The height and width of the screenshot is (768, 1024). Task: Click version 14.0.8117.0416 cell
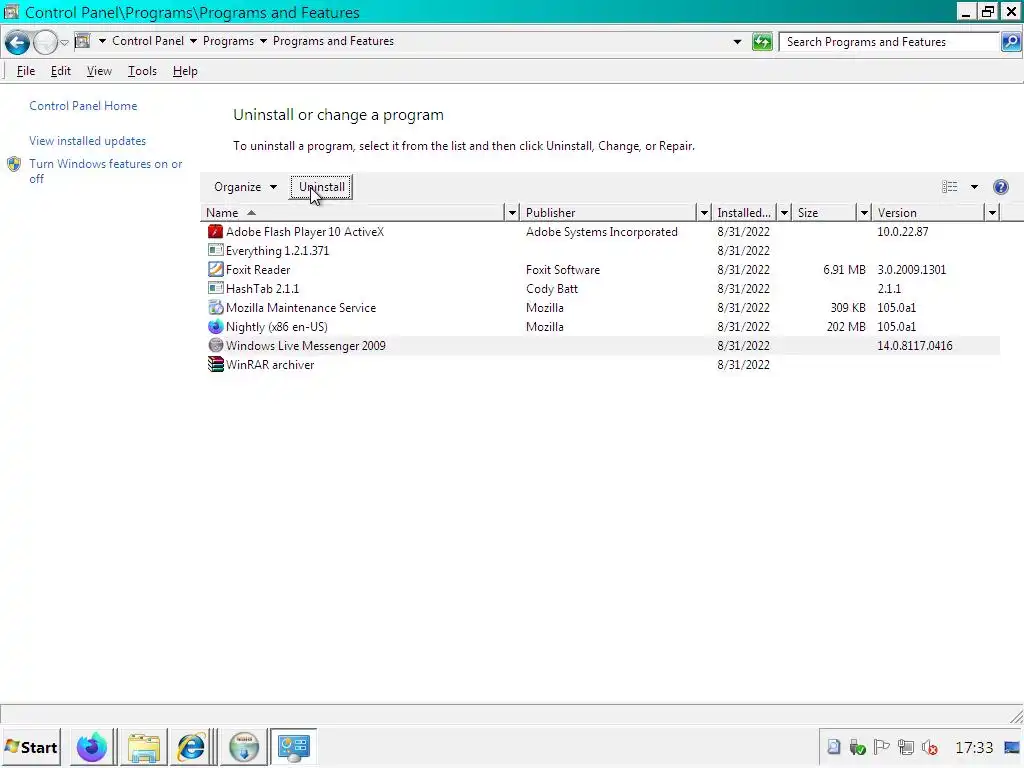915,345
